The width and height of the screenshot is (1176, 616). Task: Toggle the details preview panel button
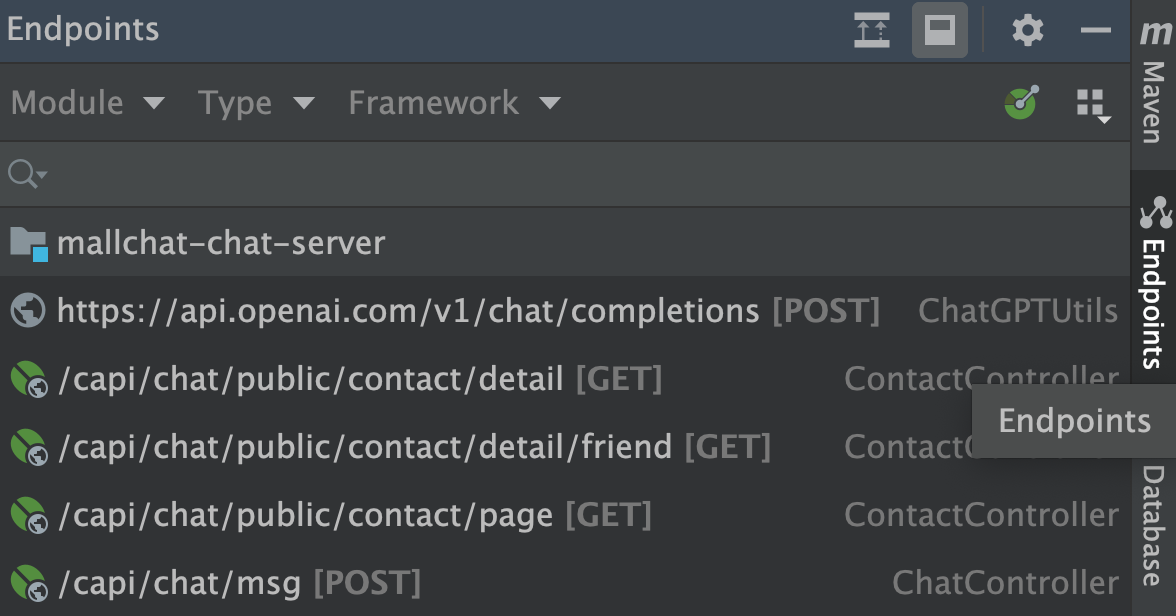(x=939, y=31)
